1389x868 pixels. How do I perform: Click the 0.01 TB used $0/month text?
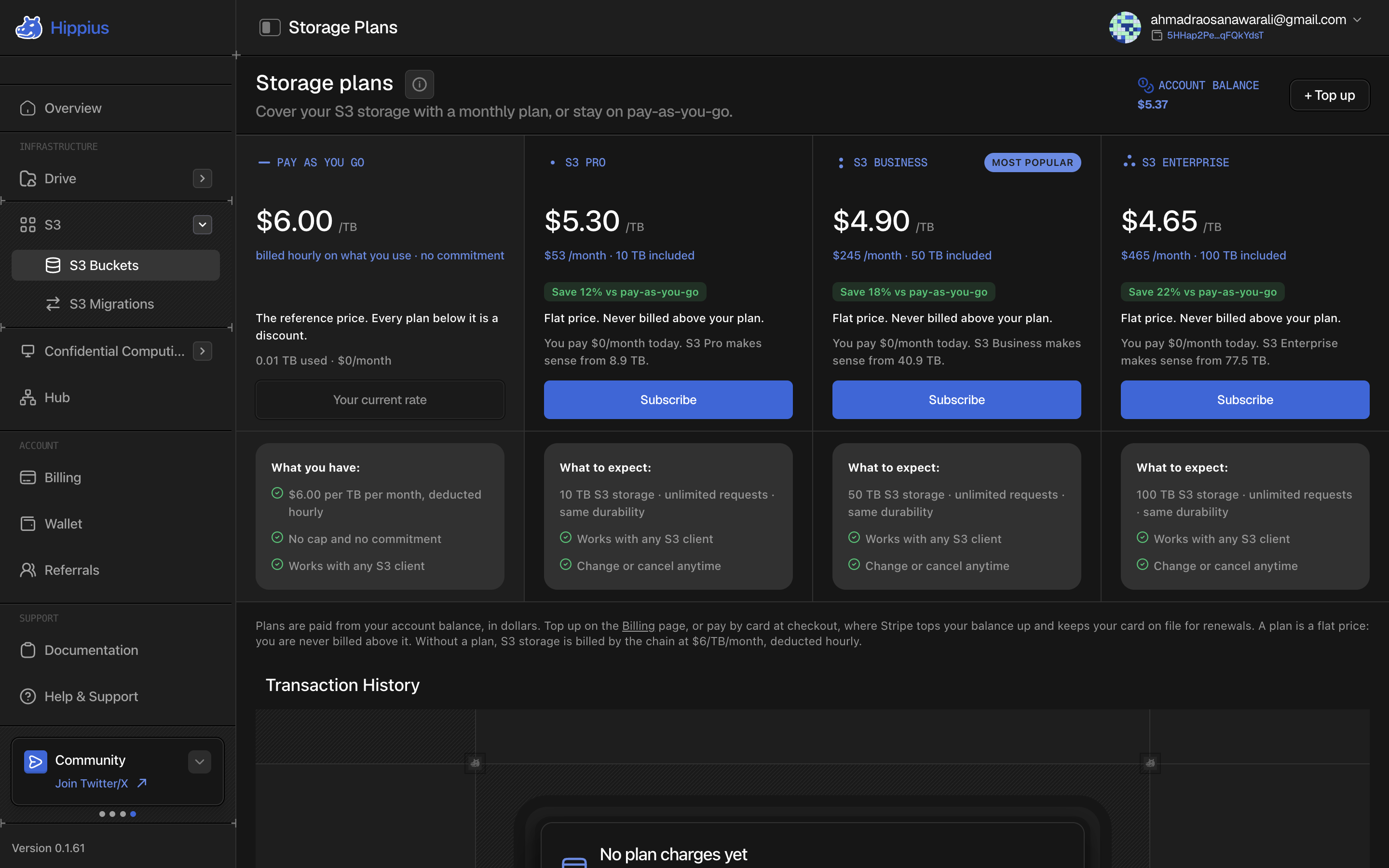click(324, 361)
